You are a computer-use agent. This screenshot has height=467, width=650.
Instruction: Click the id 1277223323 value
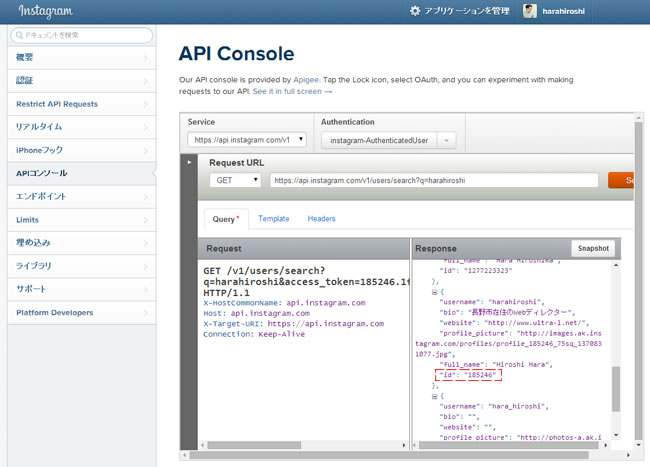coord(488,271)
